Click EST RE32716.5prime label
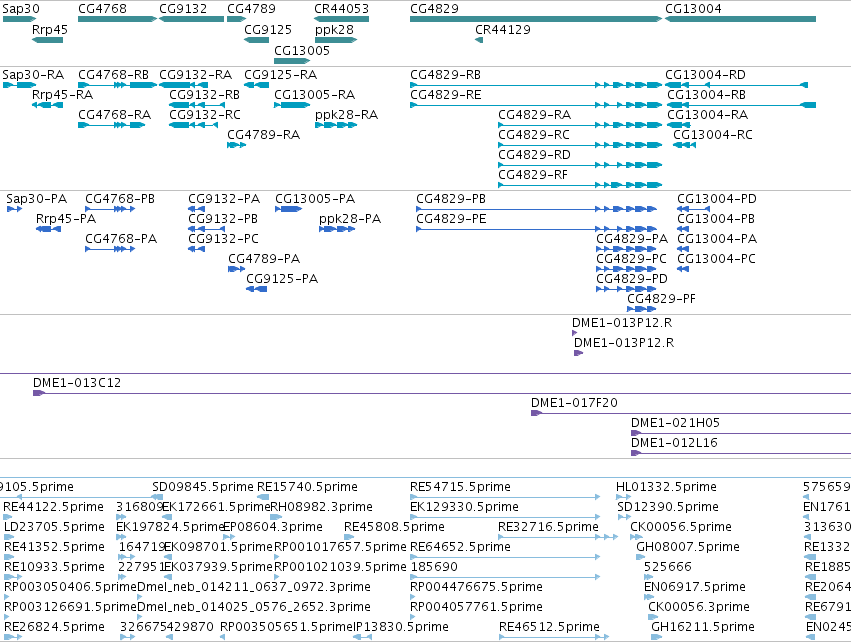 (x=549, y=527)
